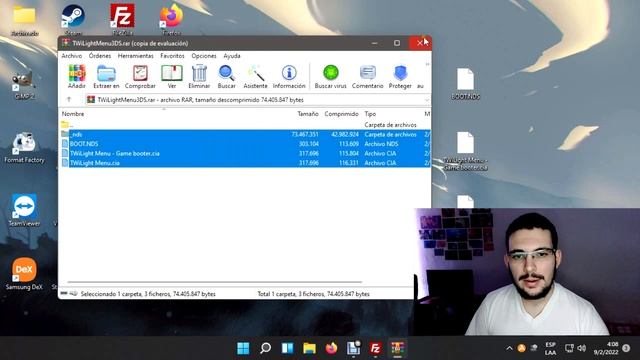Open the Archivo menu
Screen dimensions: 640x360
[x=71, y=56]
